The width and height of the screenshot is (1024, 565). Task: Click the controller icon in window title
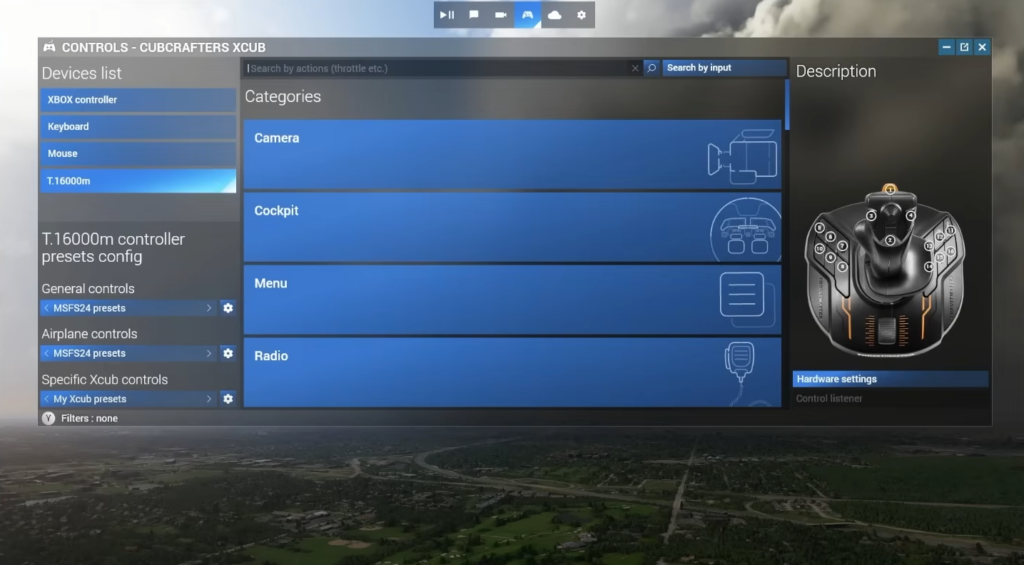pyautogui.click(x=49, y=47)
